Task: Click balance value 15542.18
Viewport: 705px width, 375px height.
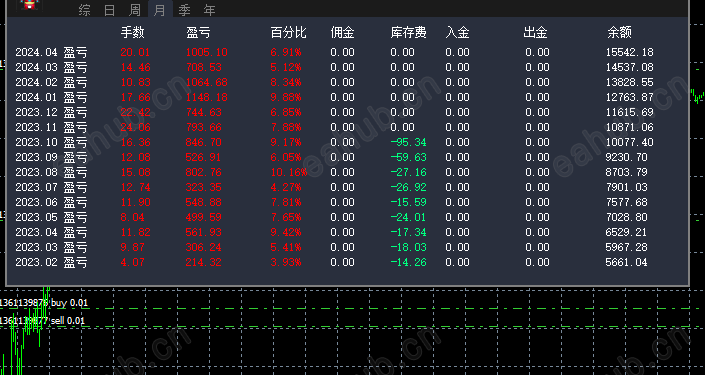Action: [x=629, y=52]
